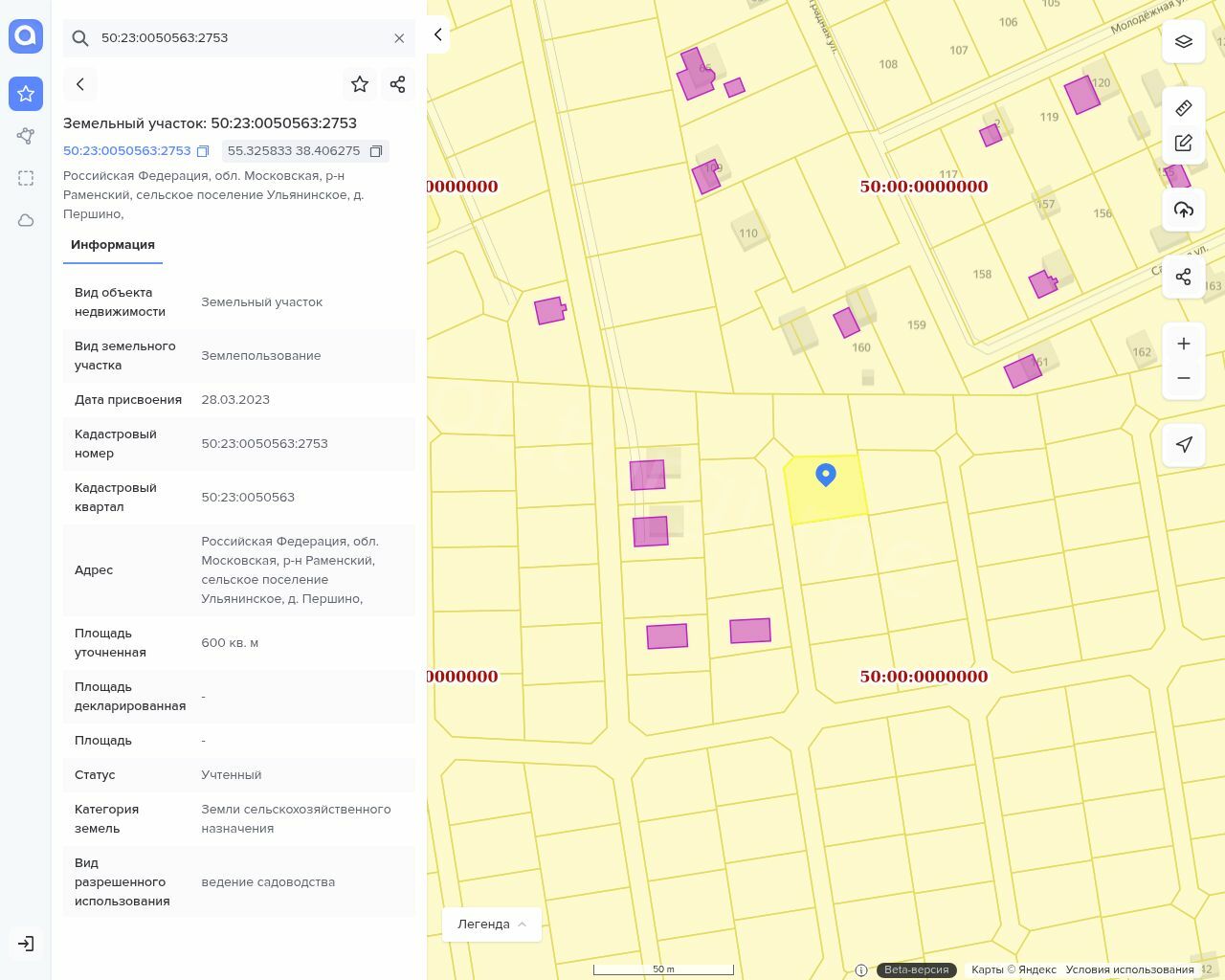
Task: Center the map on my location
Action: [1183, 444]
